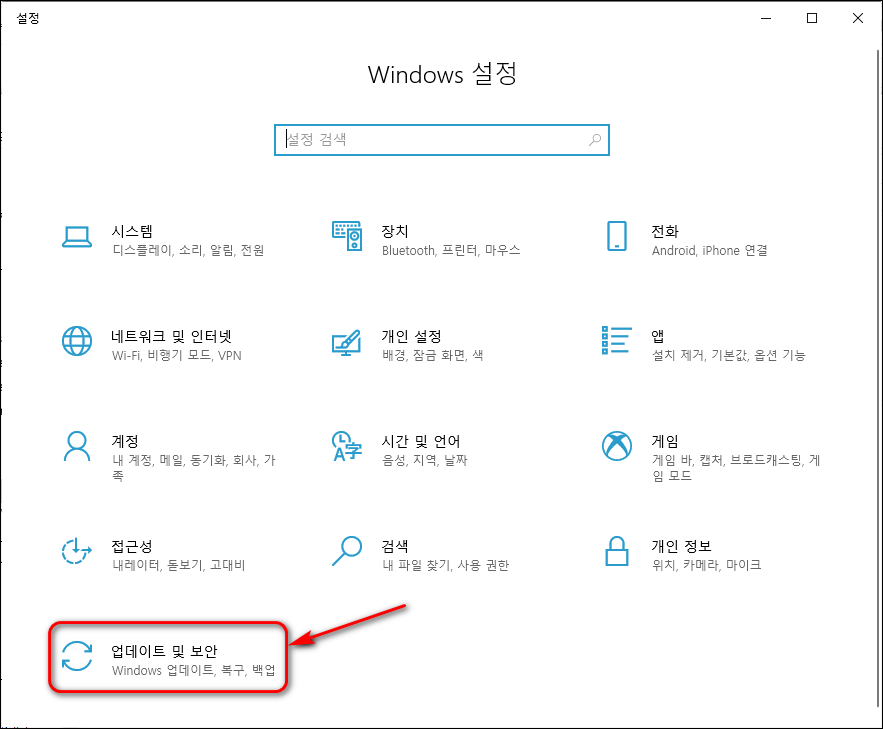Open the 장치 keyboard and speaker icon
This screenshot has width=883, height=729.
(x=346, y=236)
